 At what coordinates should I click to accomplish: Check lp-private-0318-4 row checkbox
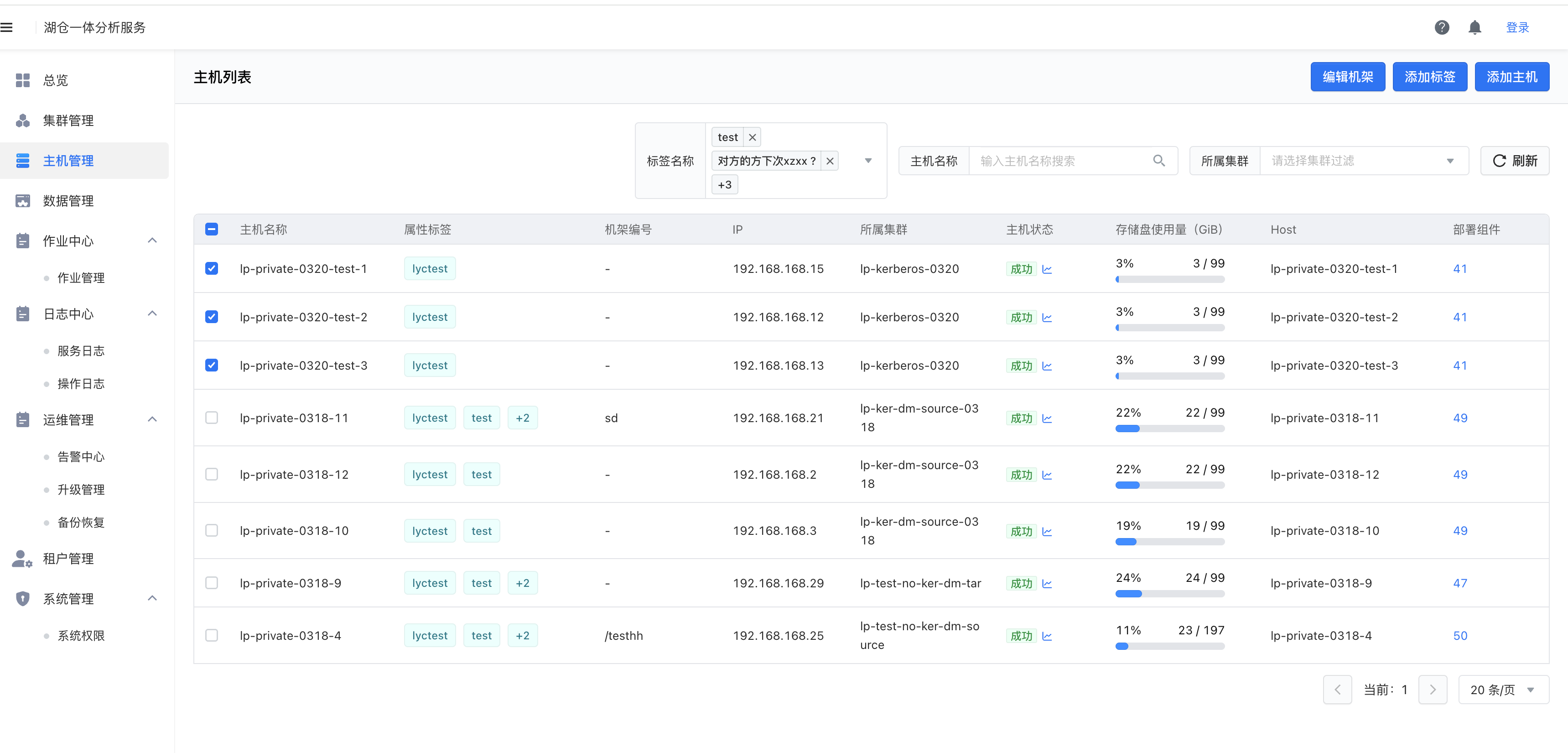(212, 635)
